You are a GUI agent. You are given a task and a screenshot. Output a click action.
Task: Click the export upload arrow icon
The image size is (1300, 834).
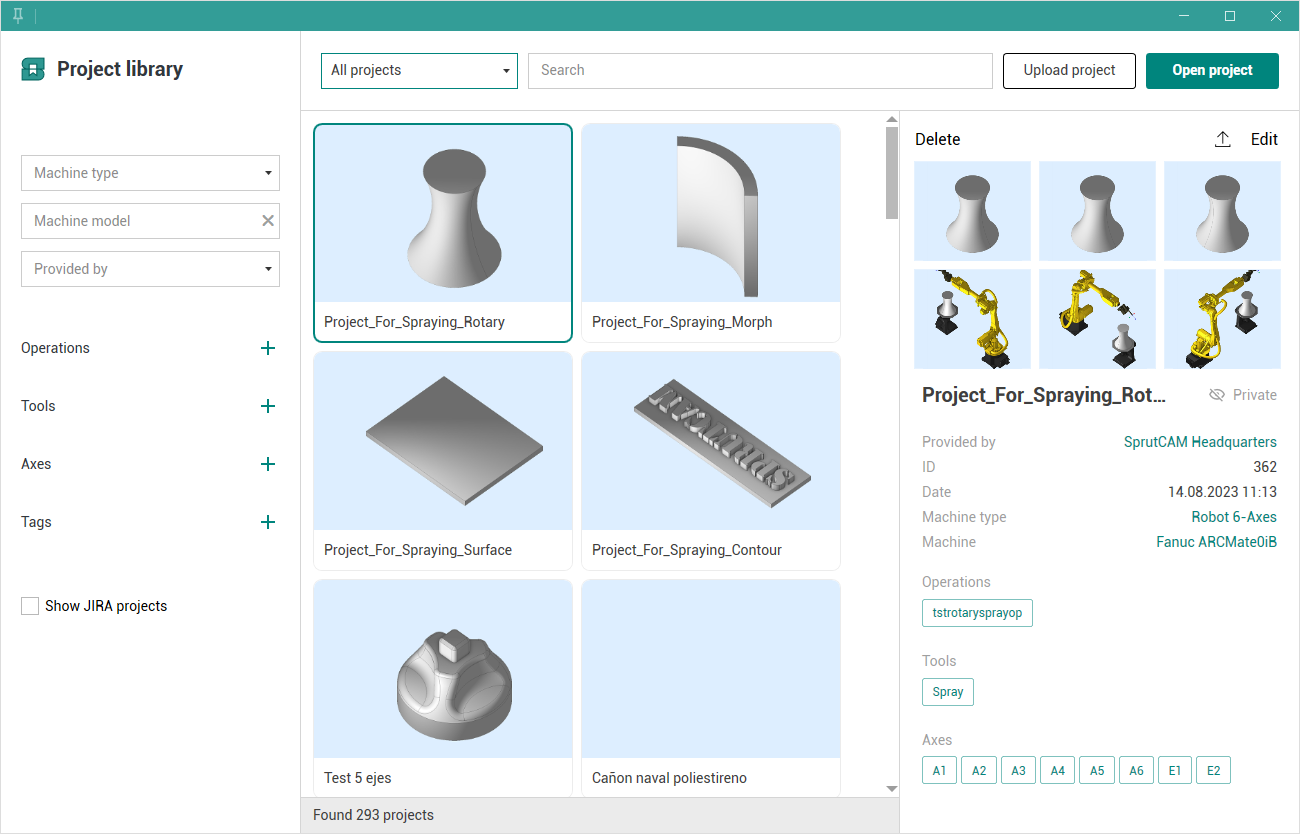[1222, 140]
